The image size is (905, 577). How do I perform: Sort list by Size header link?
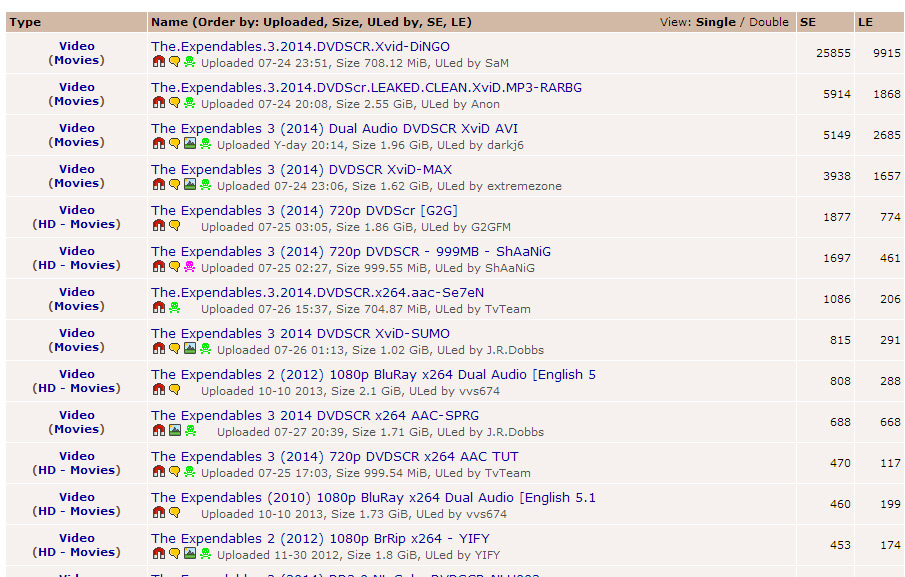point(345,22)
